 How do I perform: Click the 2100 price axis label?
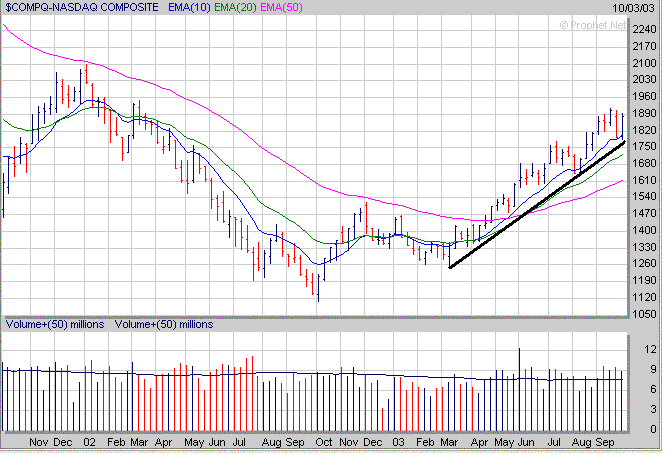click(644, 63)
